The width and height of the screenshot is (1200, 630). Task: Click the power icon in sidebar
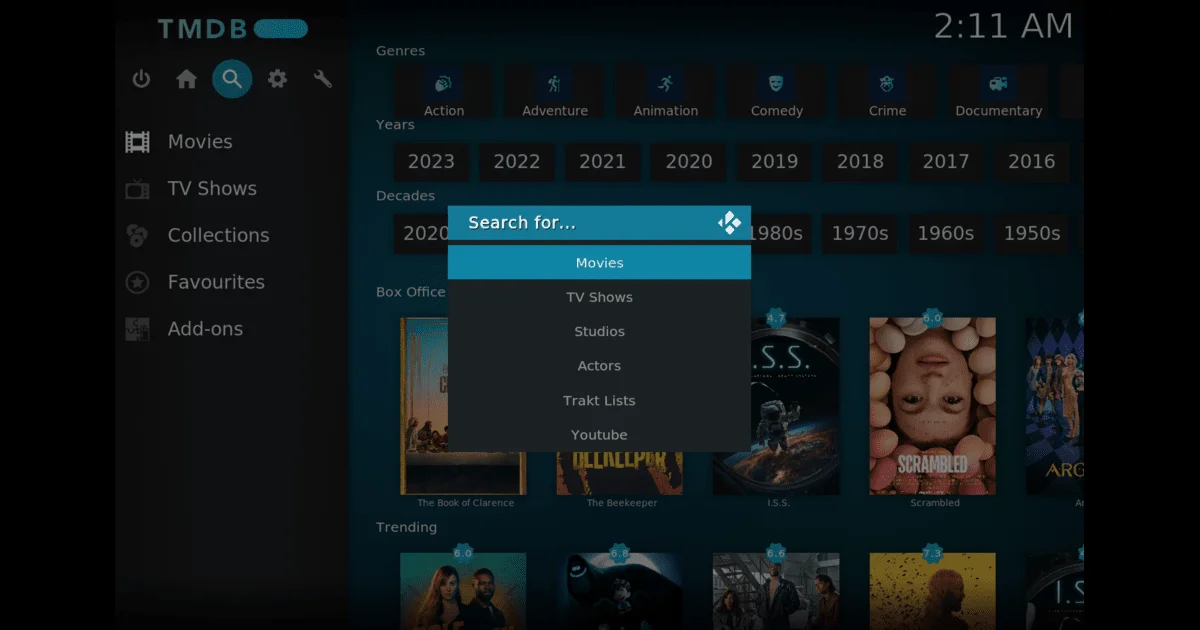click(140, 79)
